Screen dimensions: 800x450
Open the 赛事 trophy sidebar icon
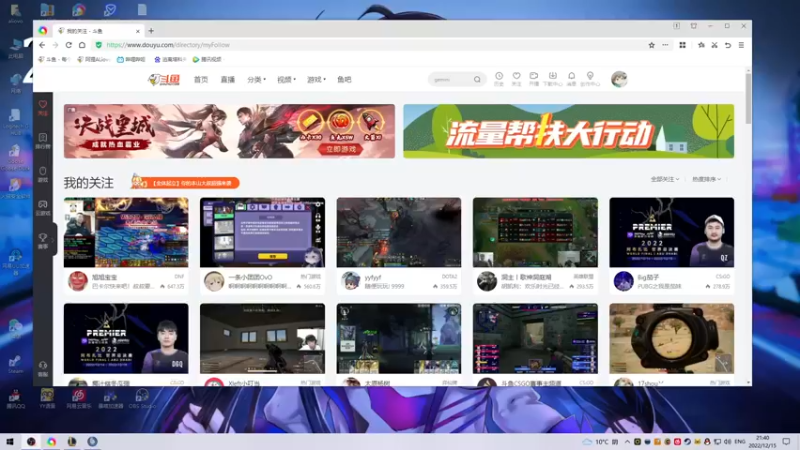43,241
